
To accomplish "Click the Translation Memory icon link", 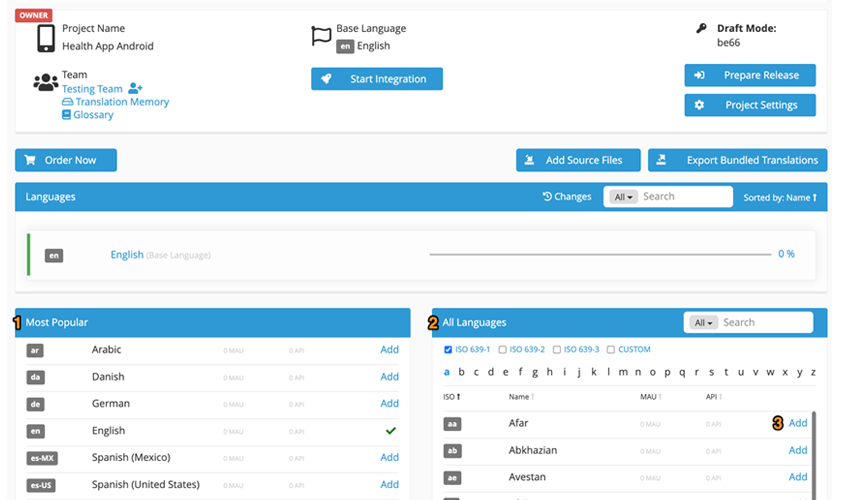I will [x=67, y=102].
